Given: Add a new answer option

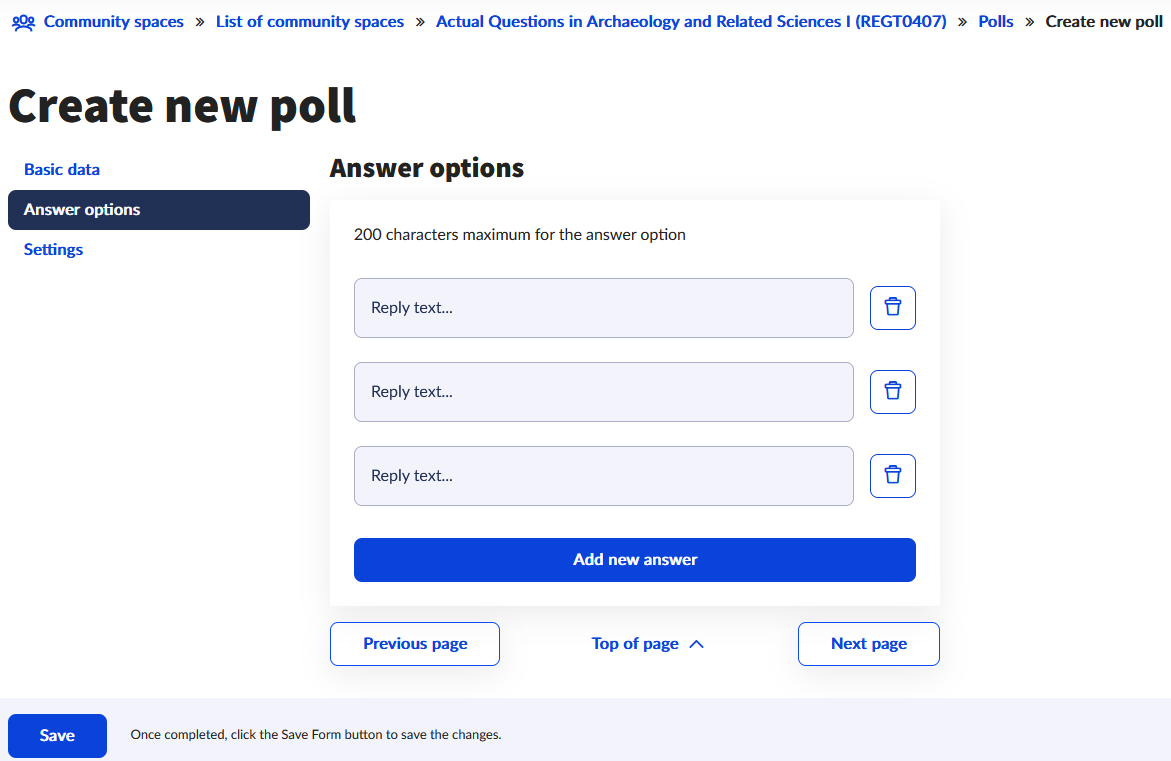Looking at the screenshot, I should click(635, 560).
